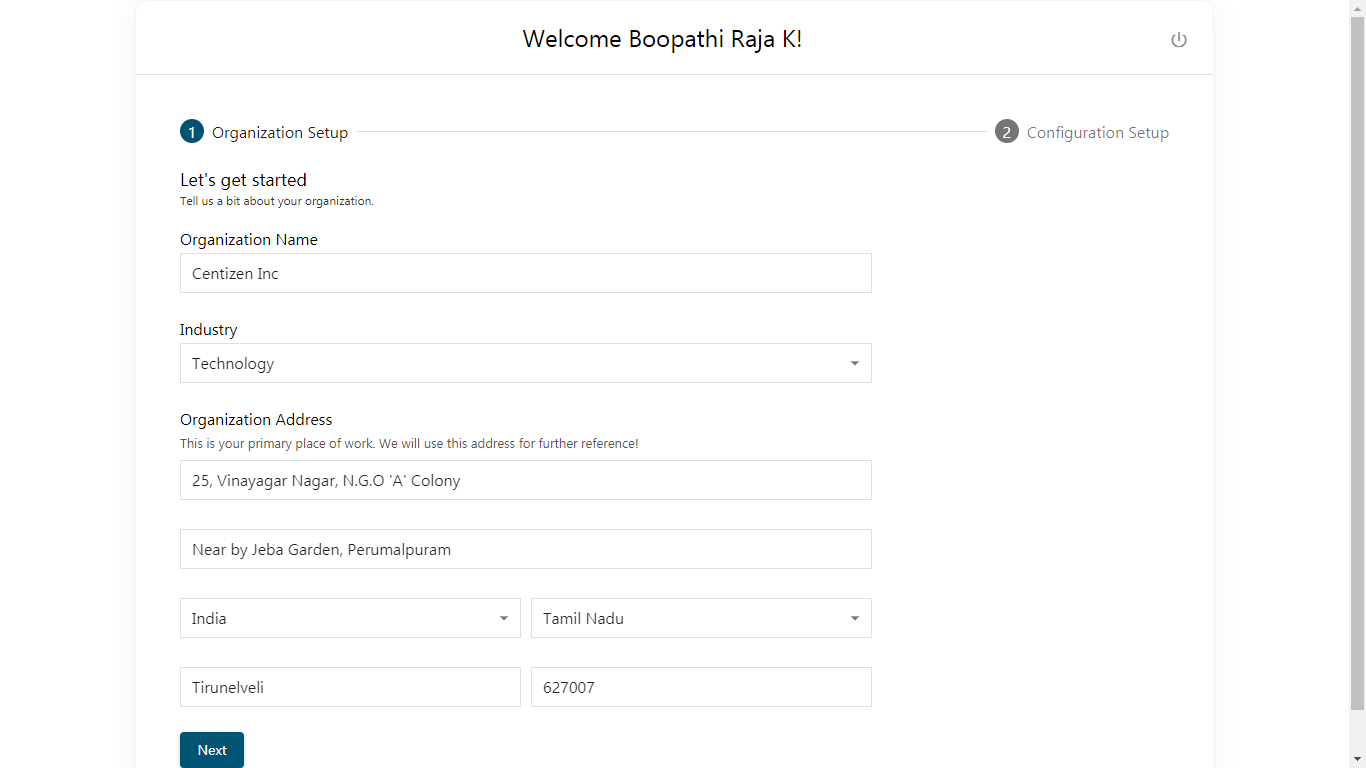Screen dimensions: 1366x768
Task: Focus the Near by Jeba Garden field
Action: click(x=526, y=549)
